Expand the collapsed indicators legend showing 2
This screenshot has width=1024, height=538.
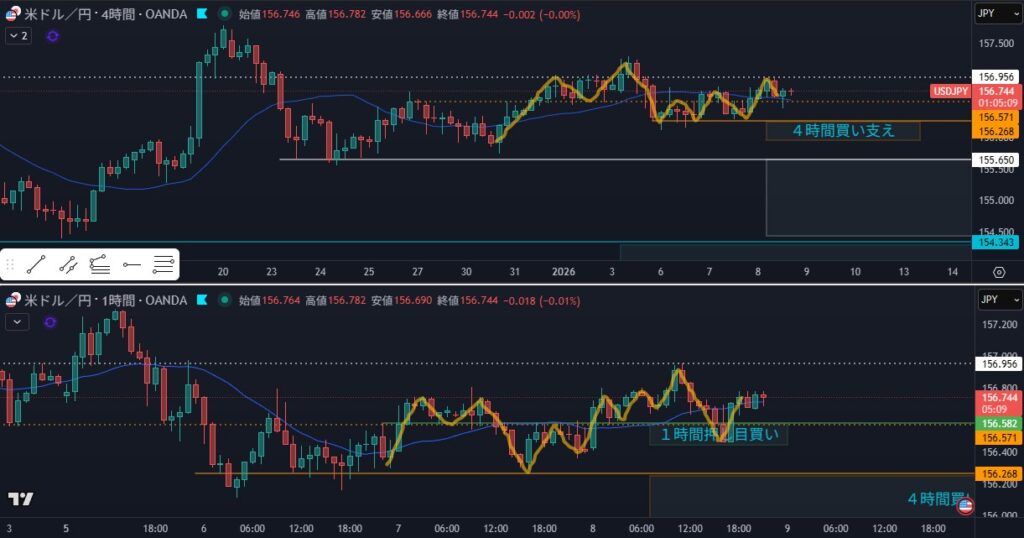18,36
